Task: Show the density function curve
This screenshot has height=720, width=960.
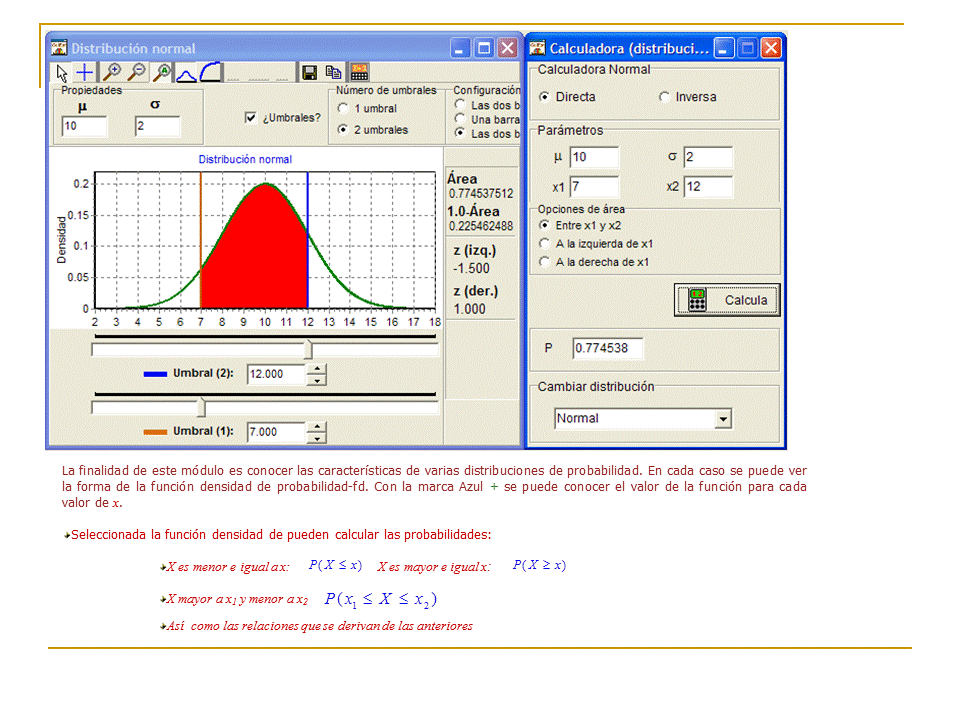Action: pyautogui.click(x=186, y=72)
